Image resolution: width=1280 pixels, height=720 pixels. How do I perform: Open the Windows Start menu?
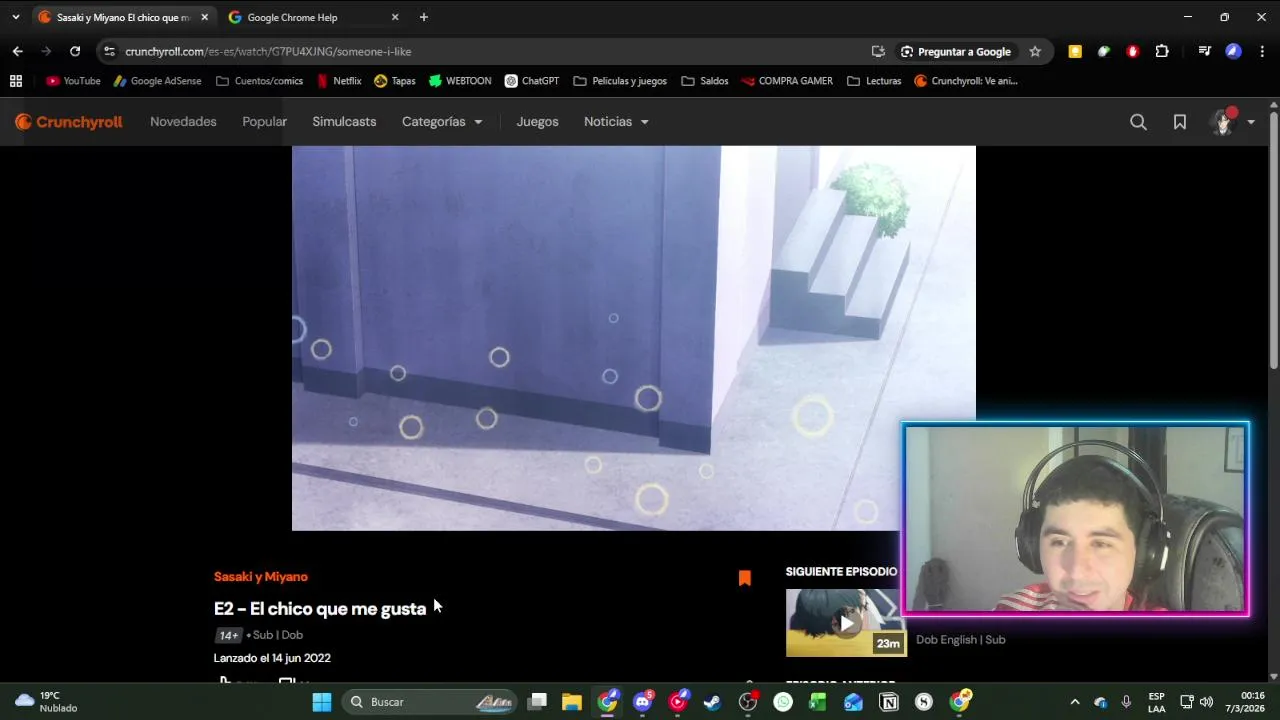tap(322, 702)
